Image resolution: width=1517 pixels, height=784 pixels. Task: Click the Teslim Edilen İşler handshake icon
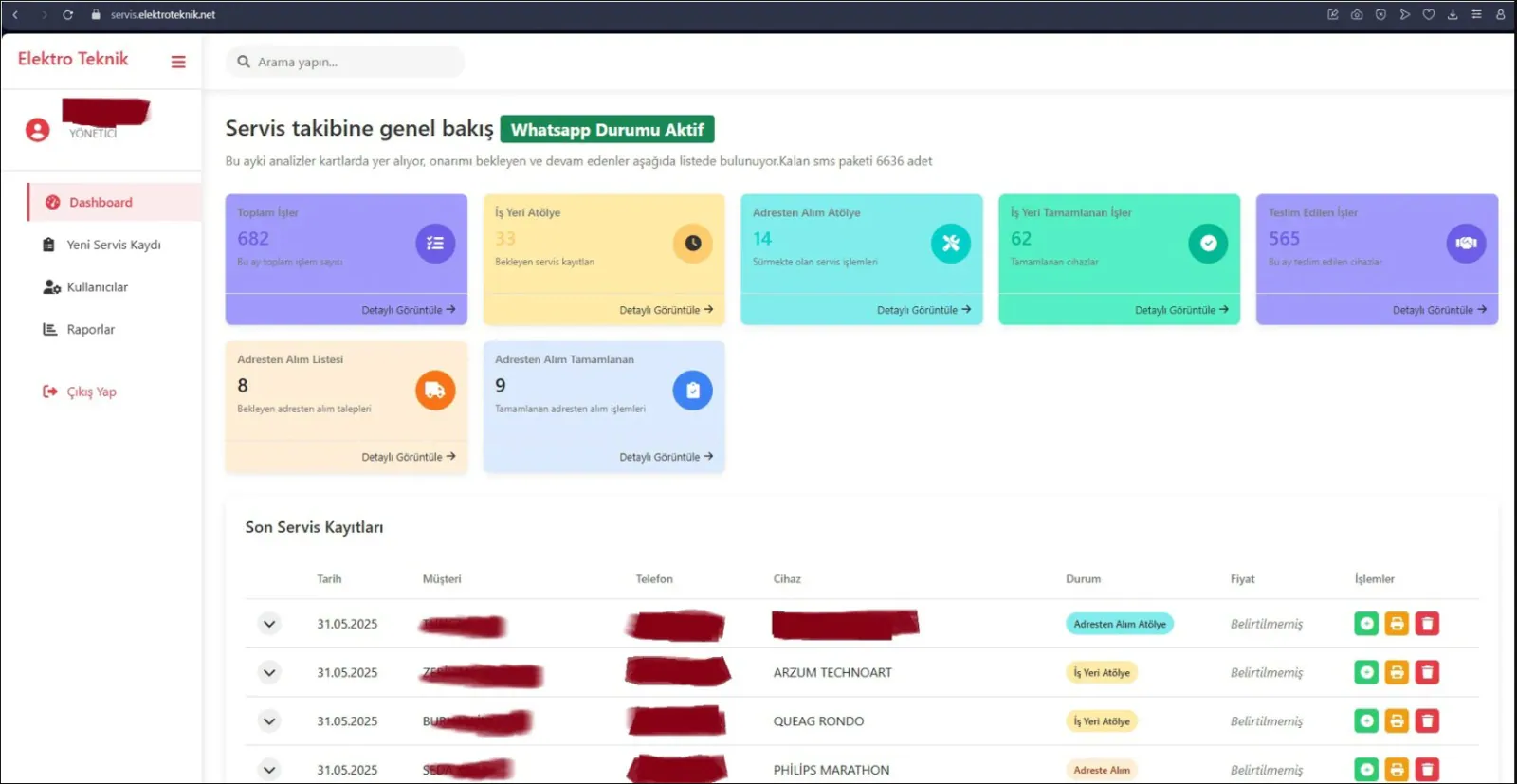(x=1467, y=244)
